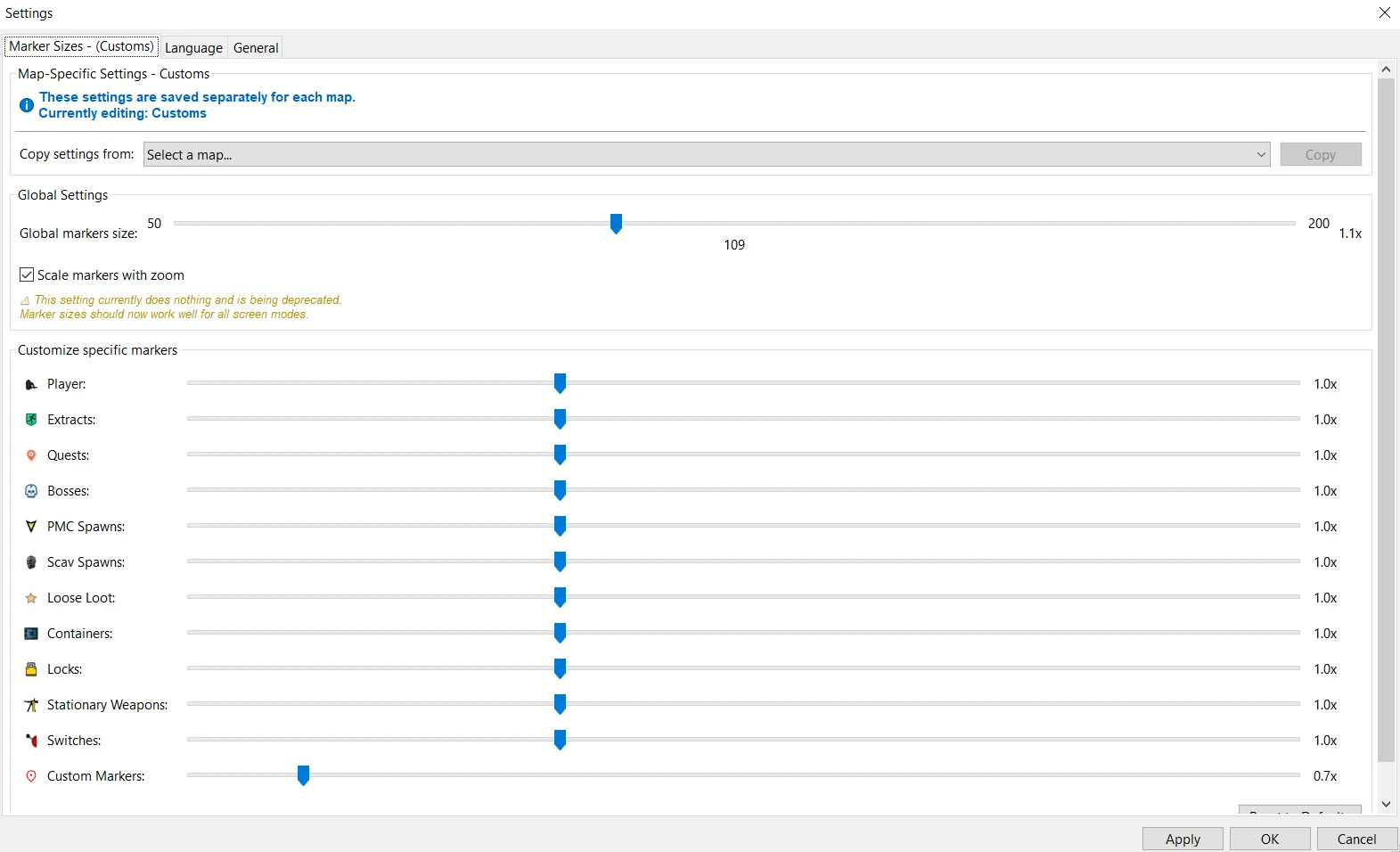This screenshot has width=1400, height=852.
Task: Click the Custom Markers pin icon
Action: click(x=31, y=776)
